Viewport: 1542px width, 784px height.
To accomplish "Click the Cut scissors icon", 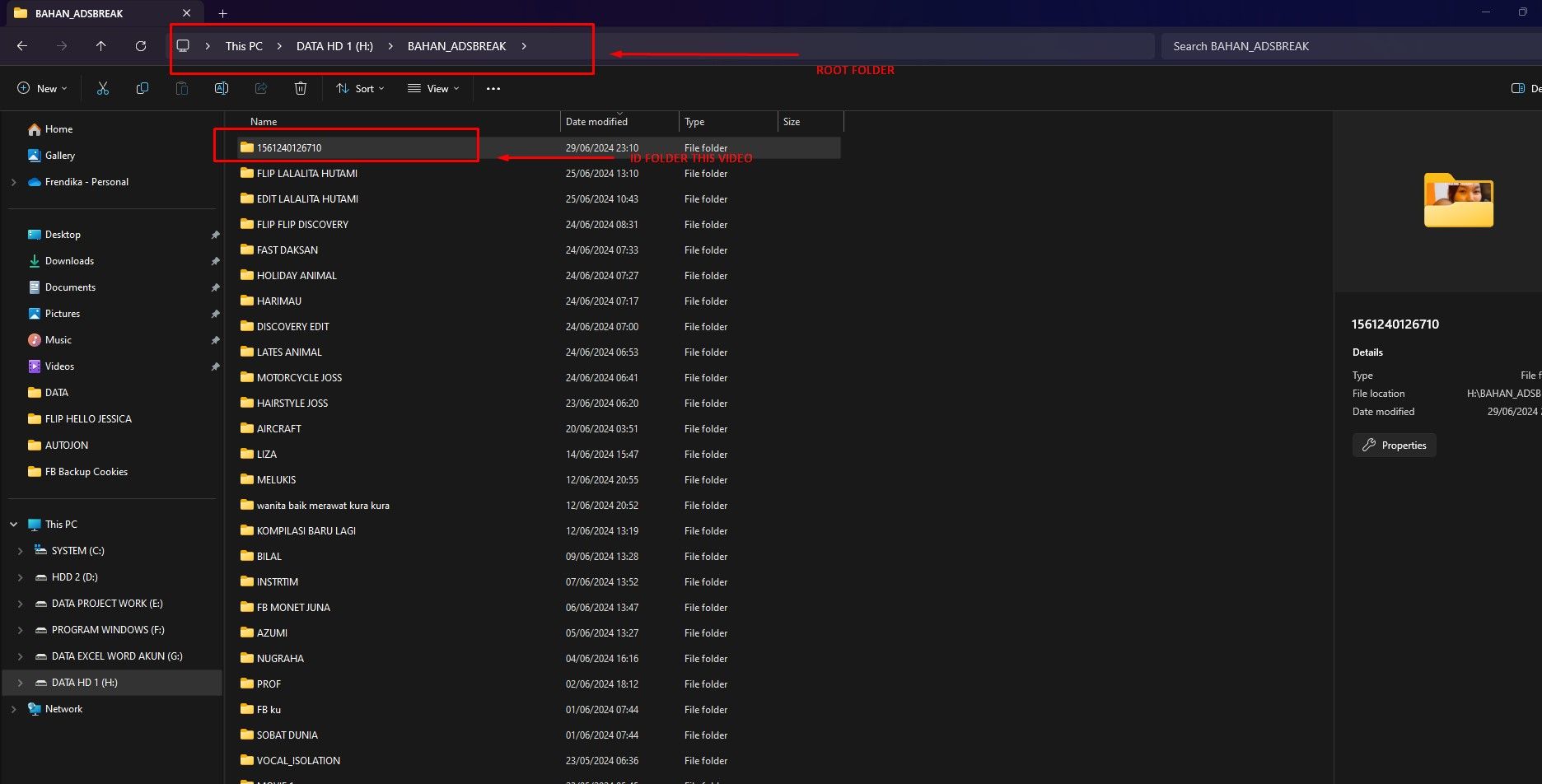I will tap(103, 89).
